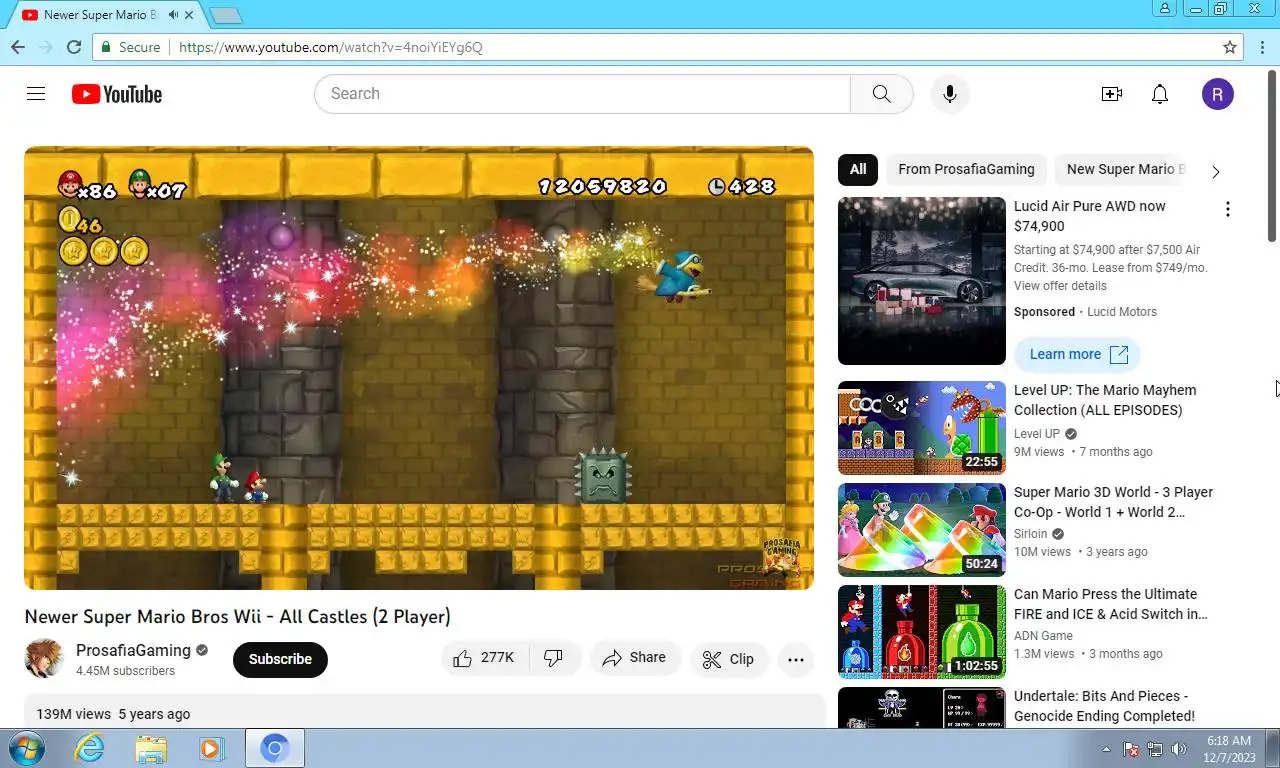The height and width of the screenshot is (768, 1280).
Task: Open Can Mario Press the Ultimate title
Action: (1111, 604)
